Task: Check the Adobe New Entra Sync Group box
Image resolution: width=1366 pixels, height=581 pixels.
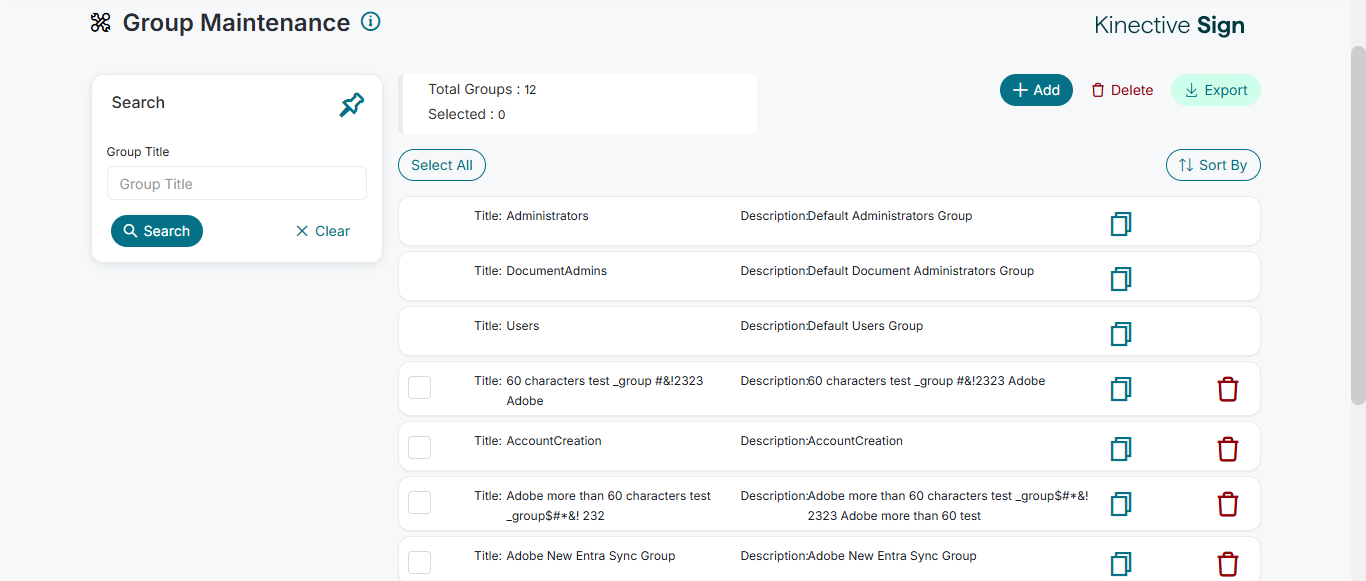Action: coord(420,562)
